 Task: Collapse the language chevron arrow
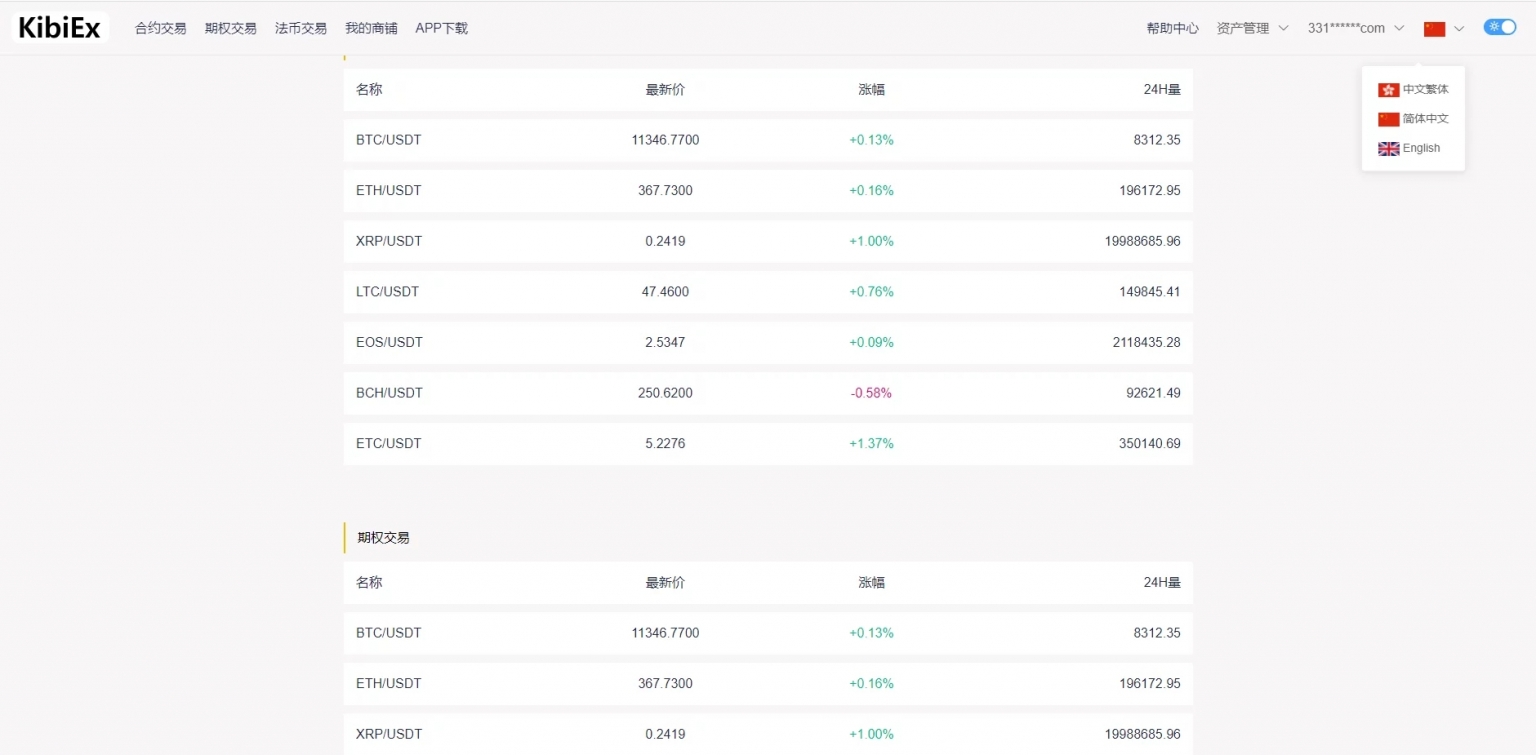click(1459, 29)
